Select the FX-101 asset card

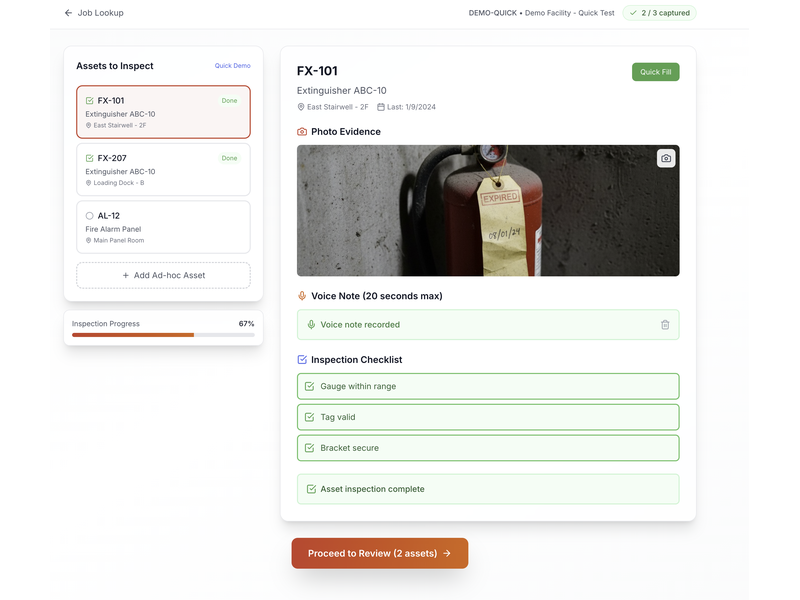163,112
